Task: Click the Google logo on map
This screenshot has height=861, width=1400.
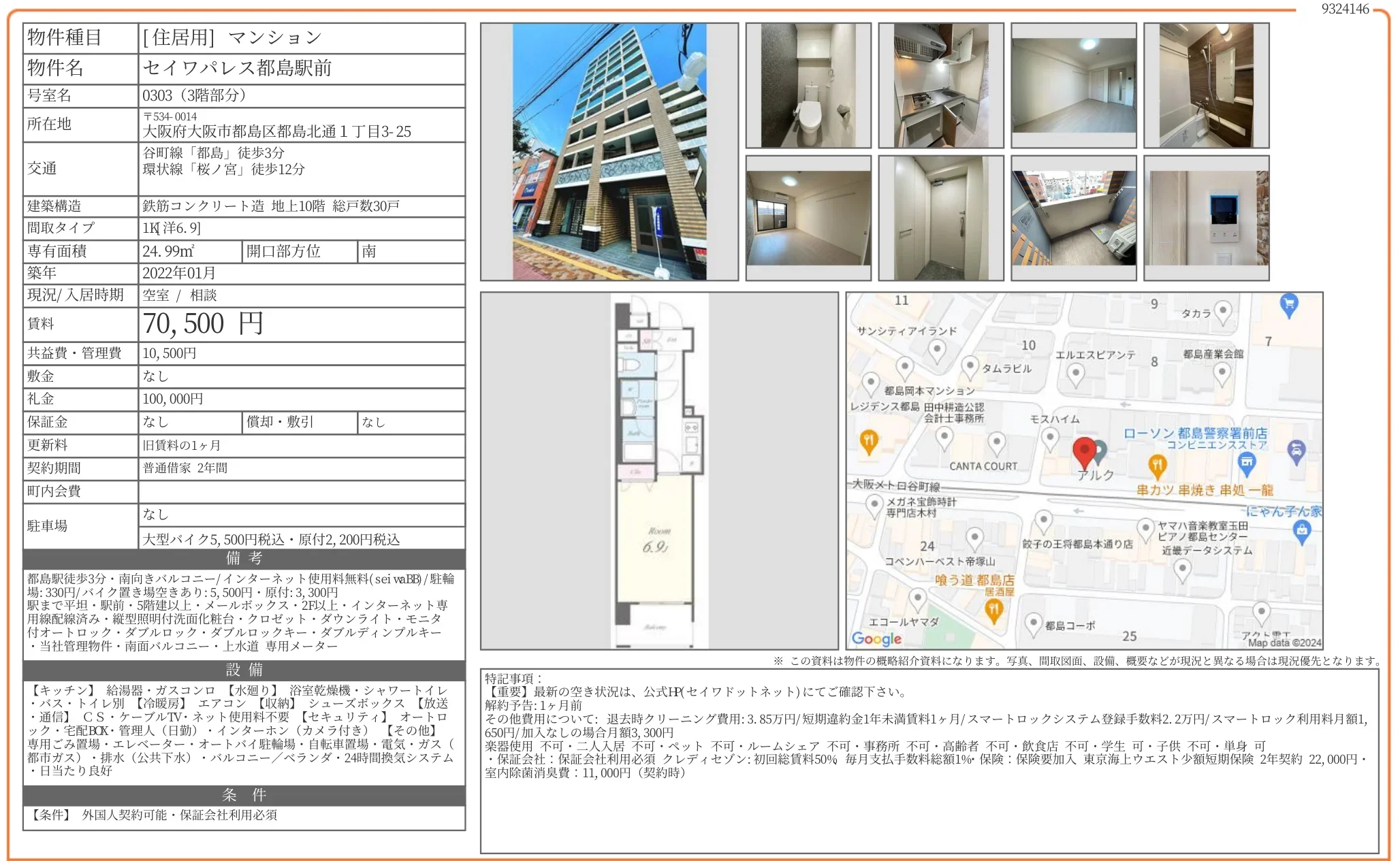Action: [876, 638]
